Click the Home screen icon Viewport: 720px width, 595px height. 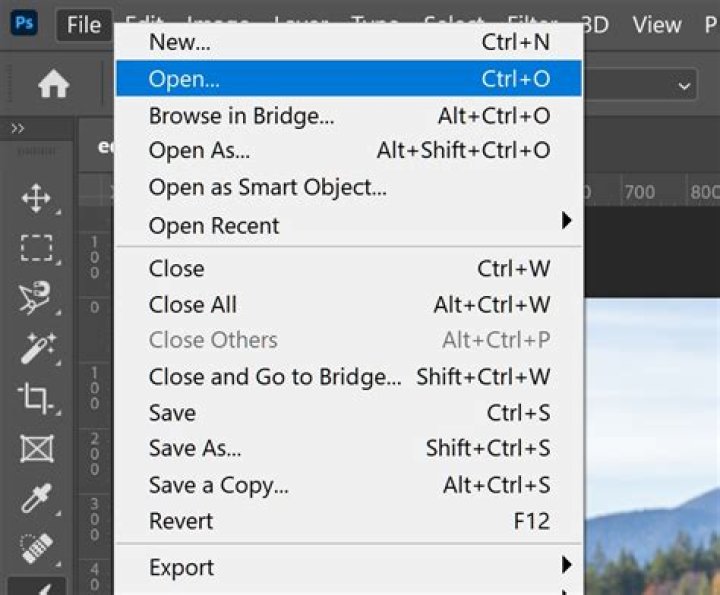click(53, 85)
